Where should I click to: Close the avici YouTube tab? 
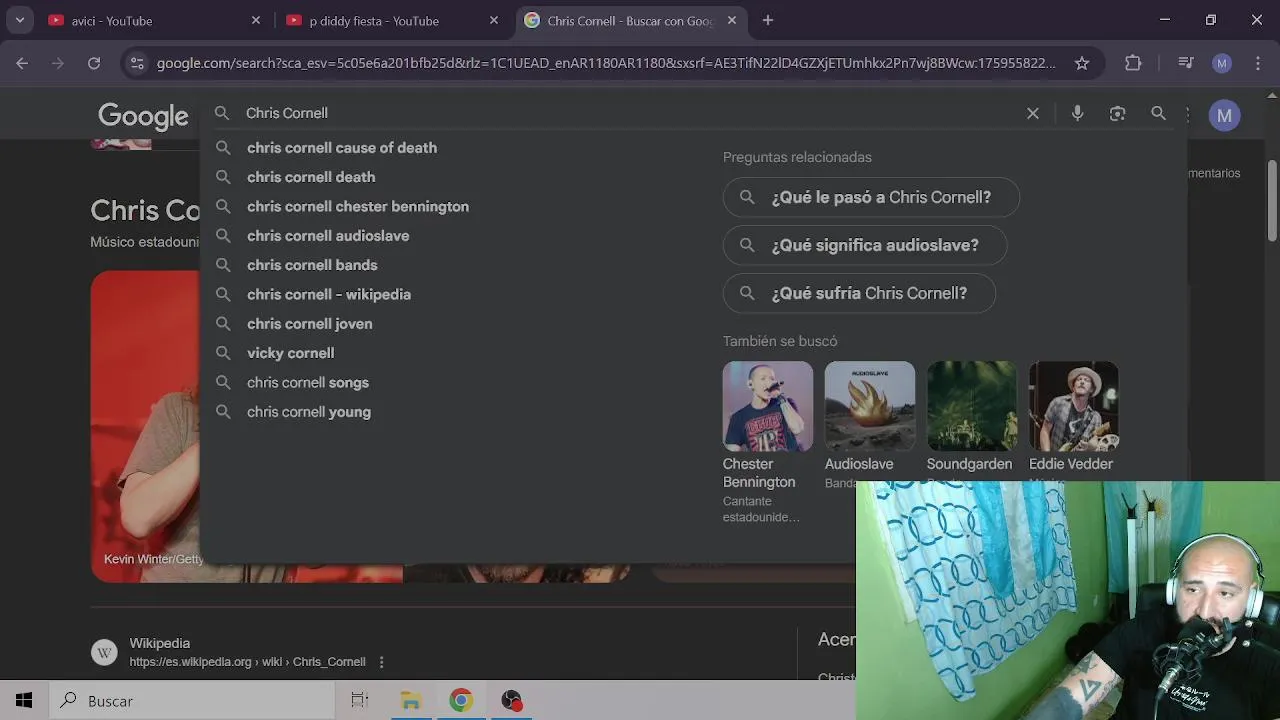[256, 20]
